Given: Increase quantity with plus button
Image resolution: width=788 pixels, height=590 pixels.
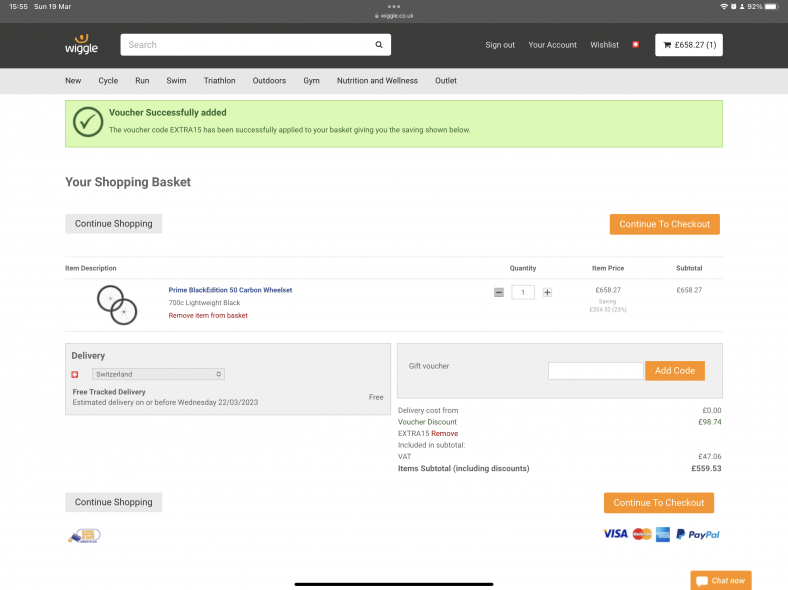Looking at the screenshot, I should point(547,292).
